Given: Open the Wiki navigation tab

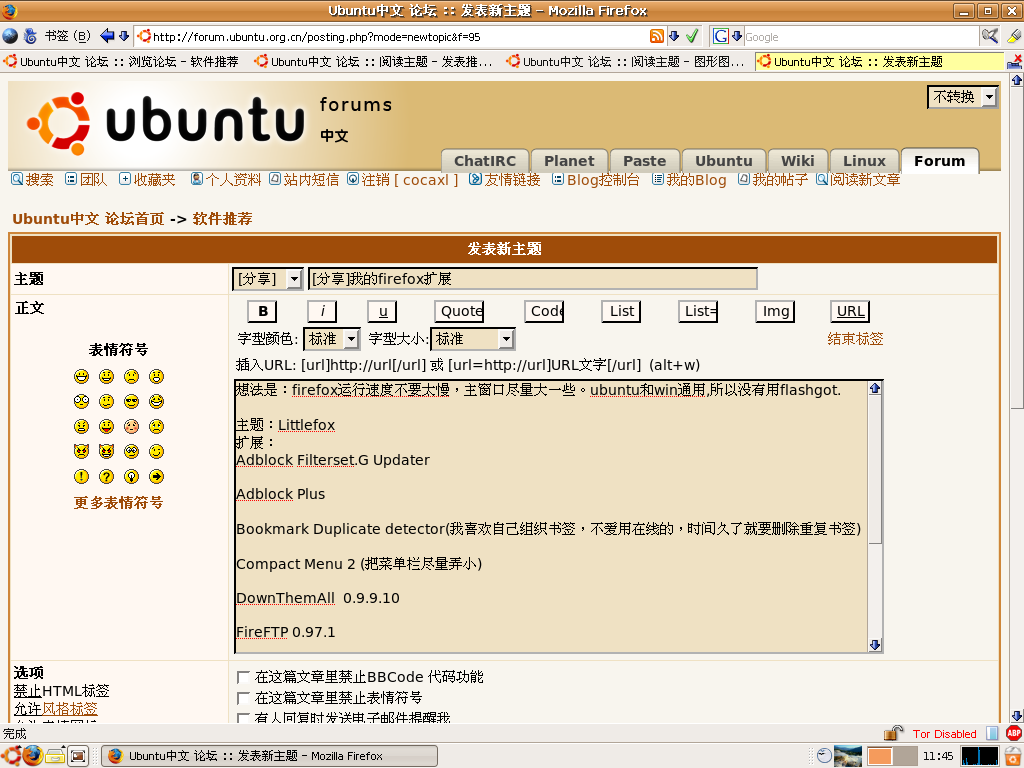Looking at the screenshot, I should [x=797, y=161].
